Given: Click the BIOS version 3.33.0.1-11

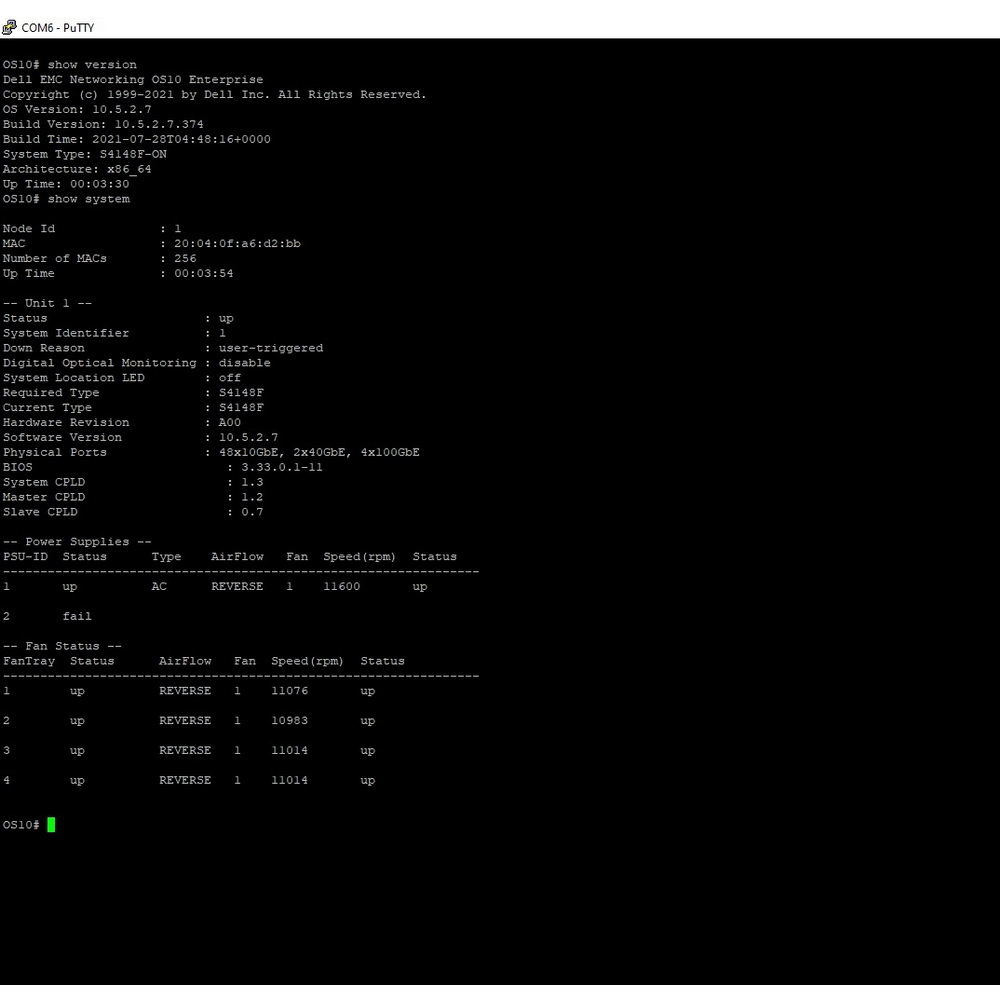Looking at the screenshot, I should [x=282, y=467].
